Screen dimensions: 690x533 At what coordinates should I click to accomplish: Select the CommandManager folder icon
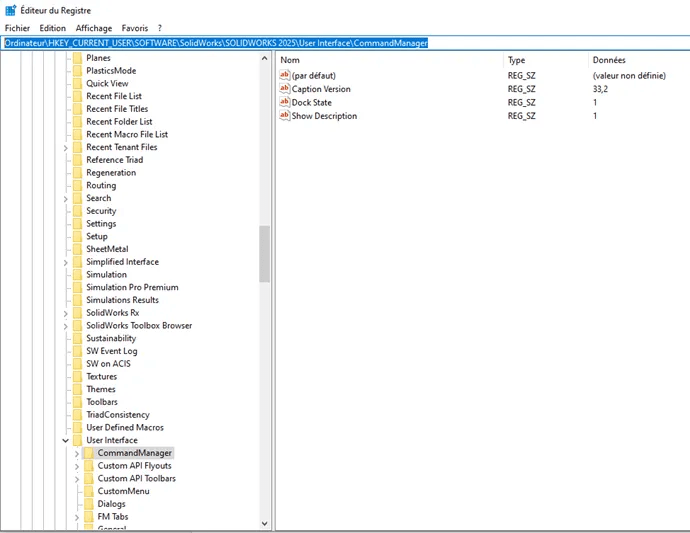(88, 453)
